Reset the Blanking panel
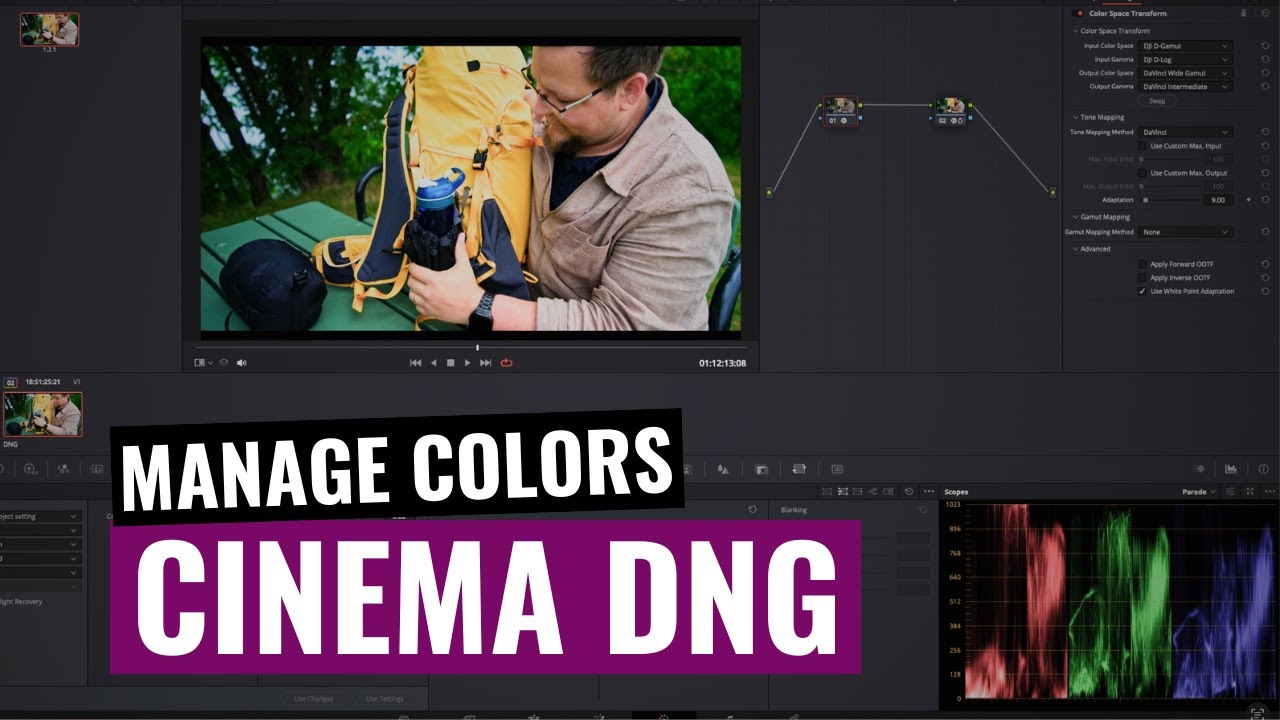The image size is (1280, 720). click(923, 510)
